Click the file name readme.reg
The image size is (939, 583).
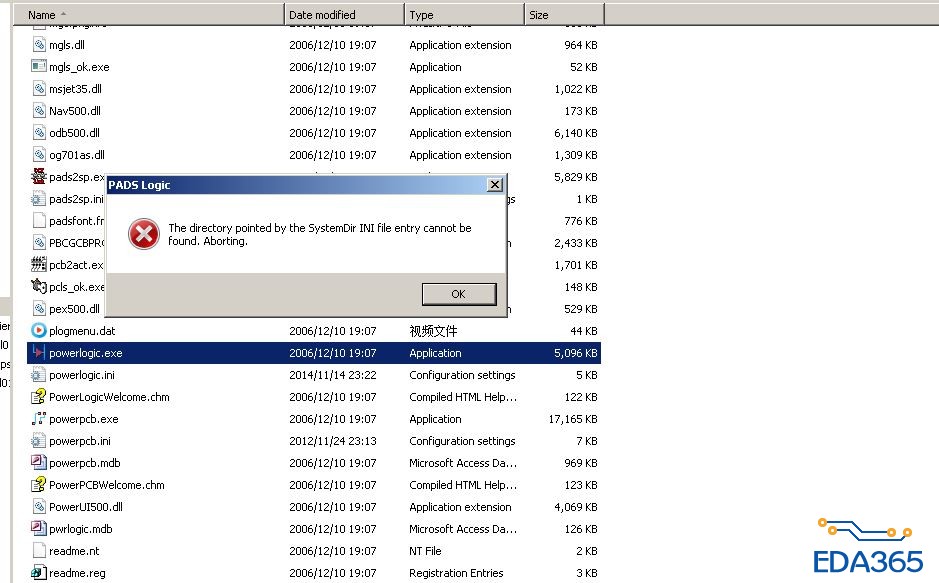click(77, 573)
